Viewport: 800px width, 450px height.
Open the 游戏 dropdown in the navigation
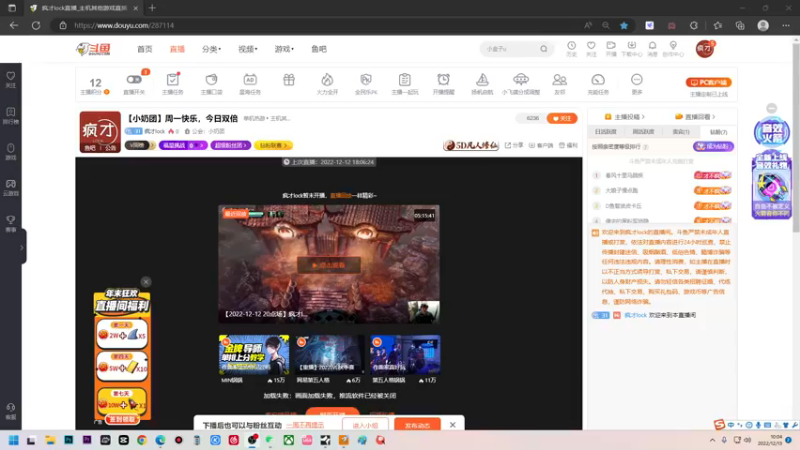[284, 49]
